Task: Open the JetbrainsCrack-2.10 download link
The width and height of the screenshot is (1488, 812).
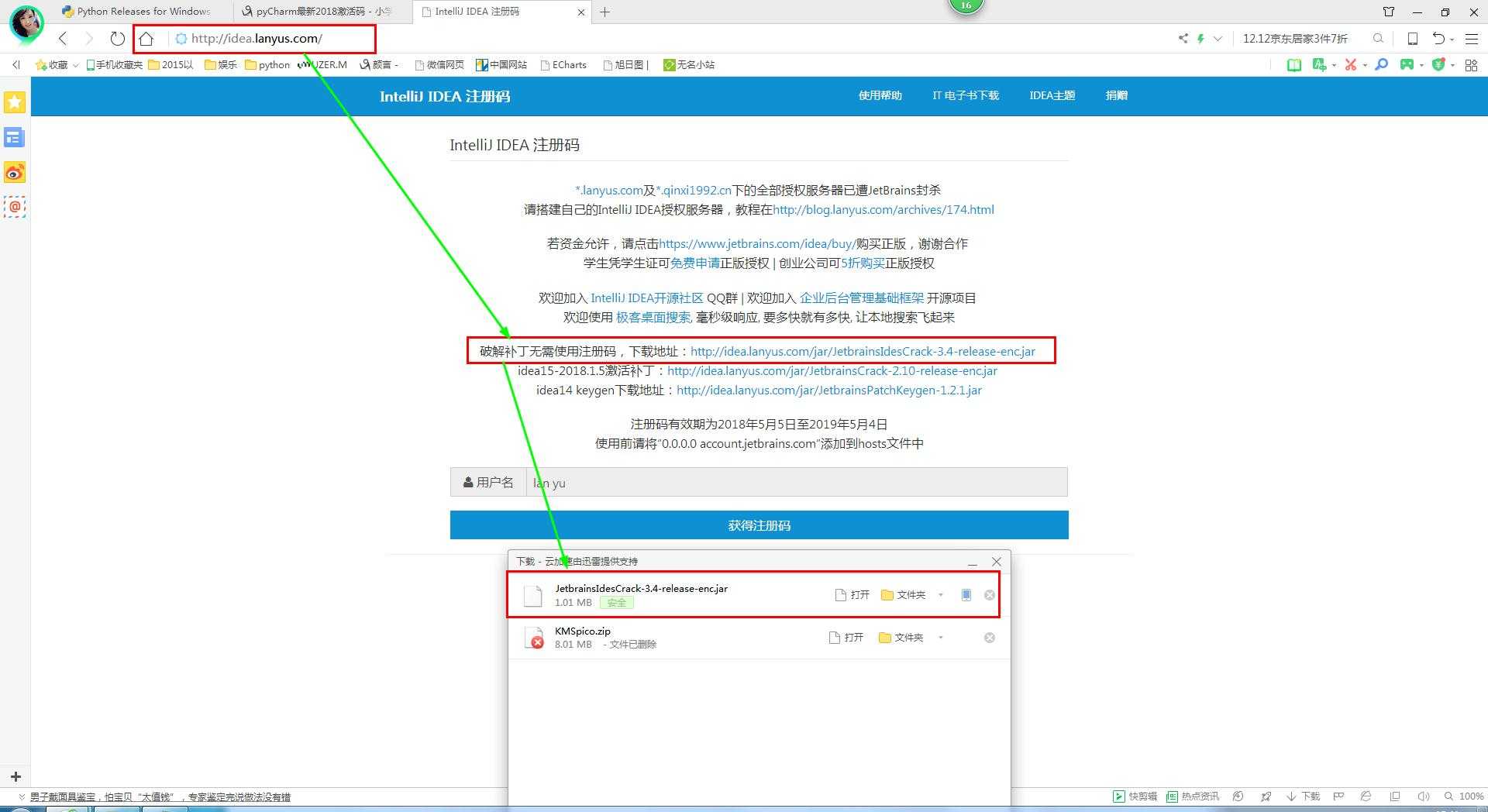Action: 832,370
